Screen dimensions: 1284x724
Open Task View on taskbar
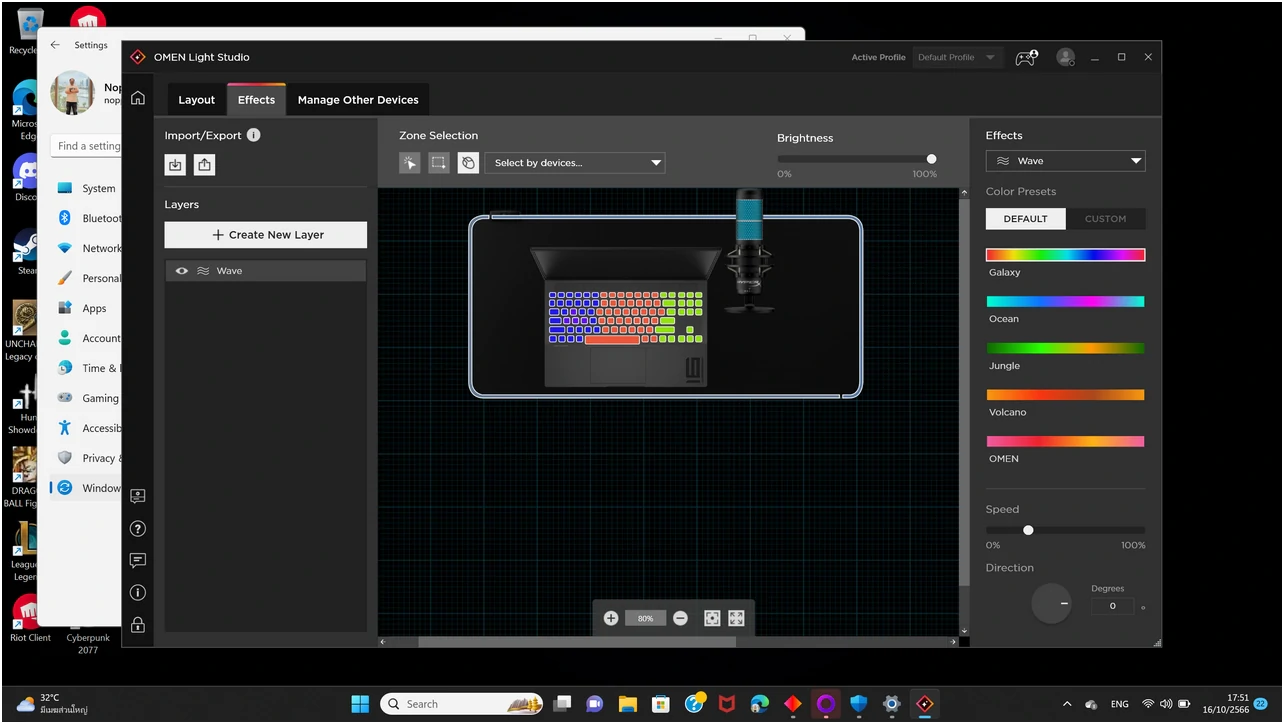(x=562, y=704)
